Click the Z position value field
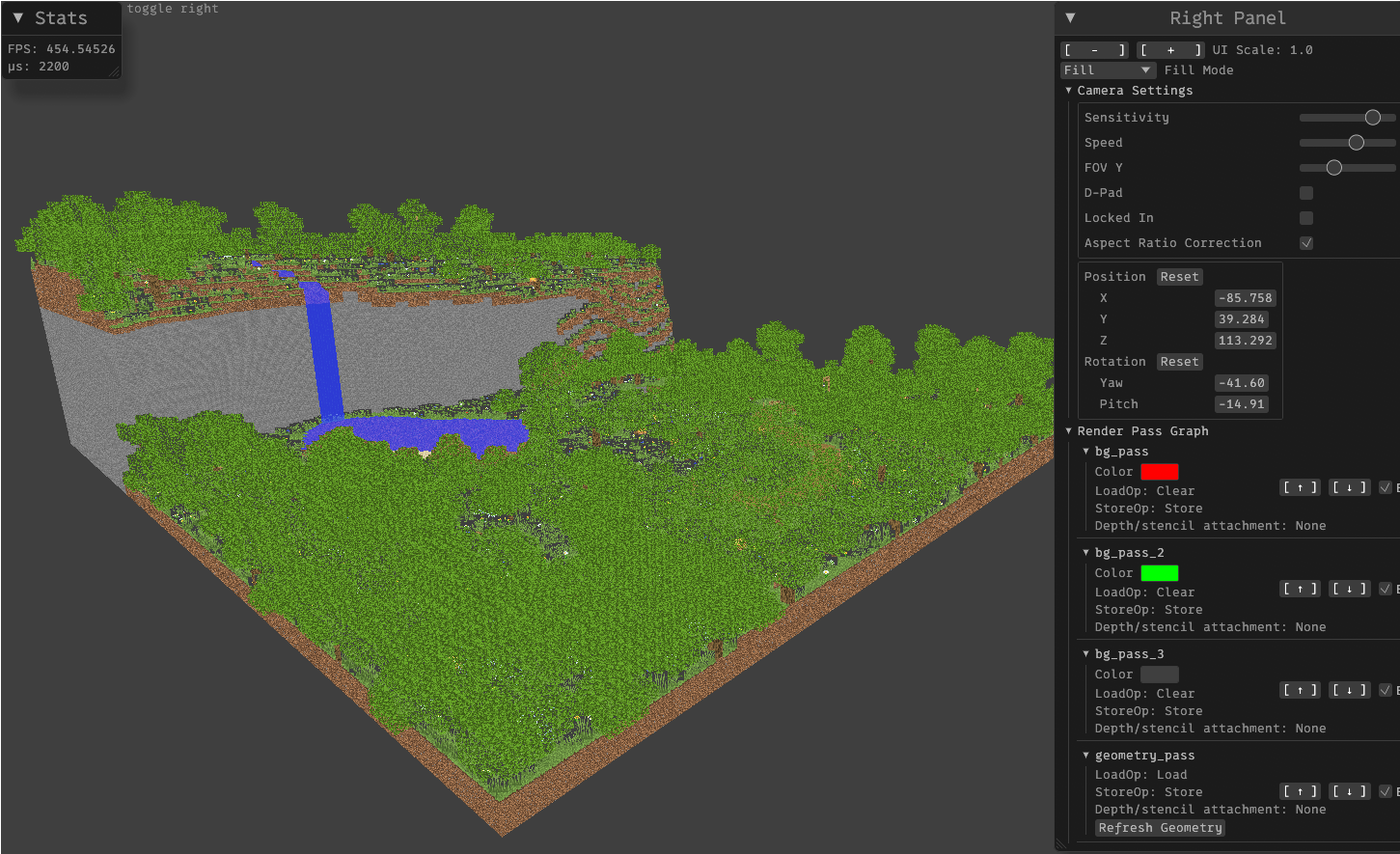The width and height of the screenshot is (1400, 854). point(1245,340)
